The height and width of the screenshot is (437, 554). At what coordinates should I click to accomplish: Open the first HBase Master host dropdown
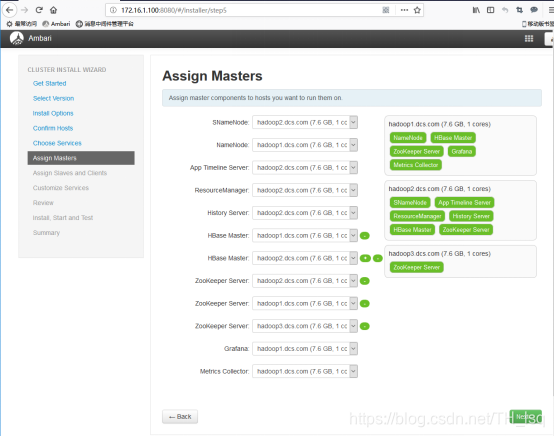[x=305, y=235]
